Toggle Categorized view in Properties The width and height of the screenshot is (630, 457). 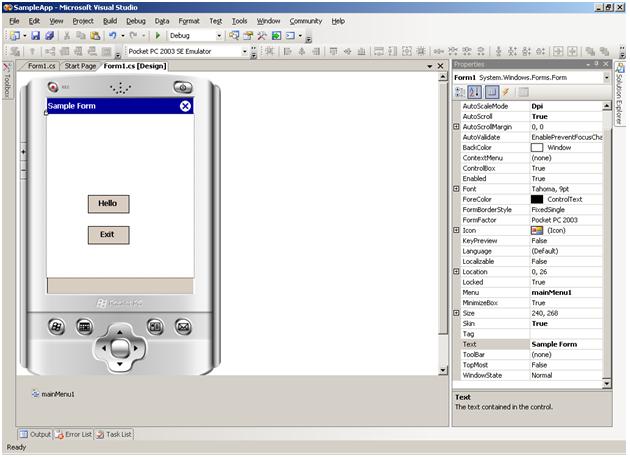460,92
